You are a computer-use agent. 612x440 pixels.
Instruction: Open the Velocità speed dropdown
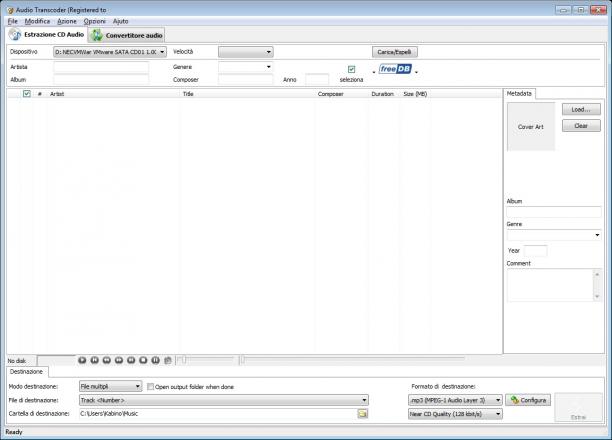pos(246,52)
